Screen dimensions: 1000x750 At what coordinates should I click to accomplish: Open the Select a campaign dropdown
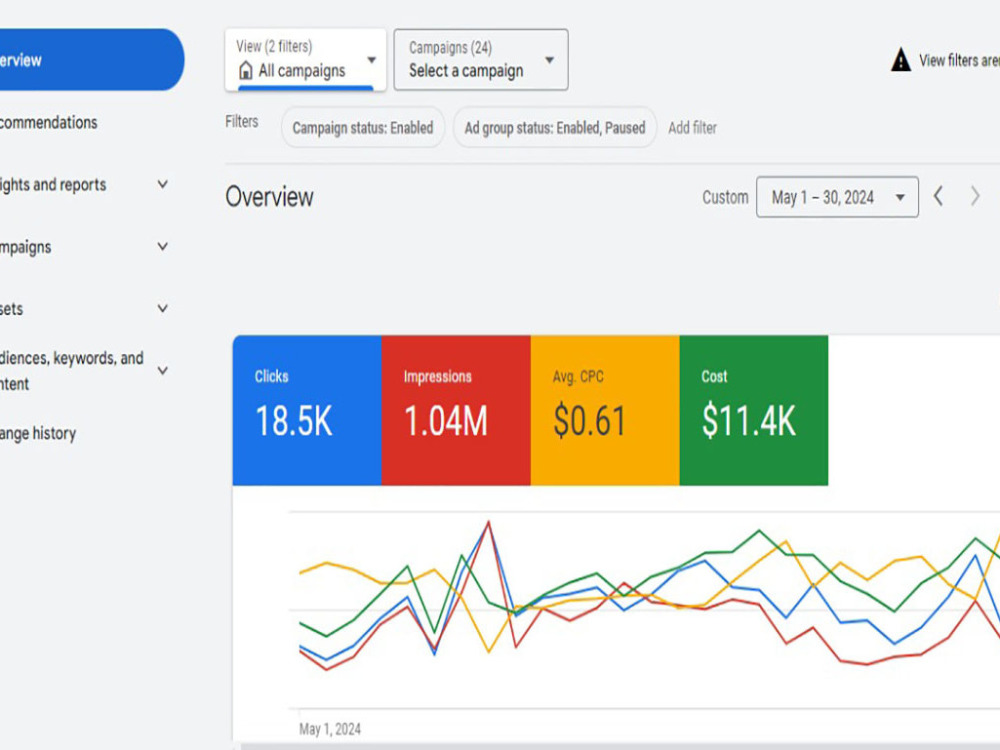481,60
